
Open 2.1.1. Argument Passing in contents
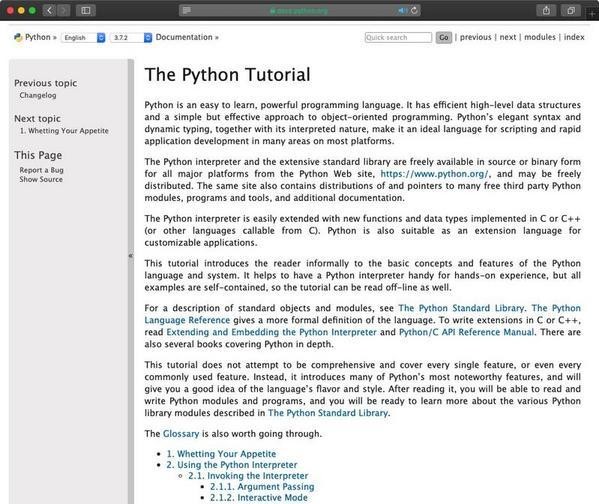[262, 486]
